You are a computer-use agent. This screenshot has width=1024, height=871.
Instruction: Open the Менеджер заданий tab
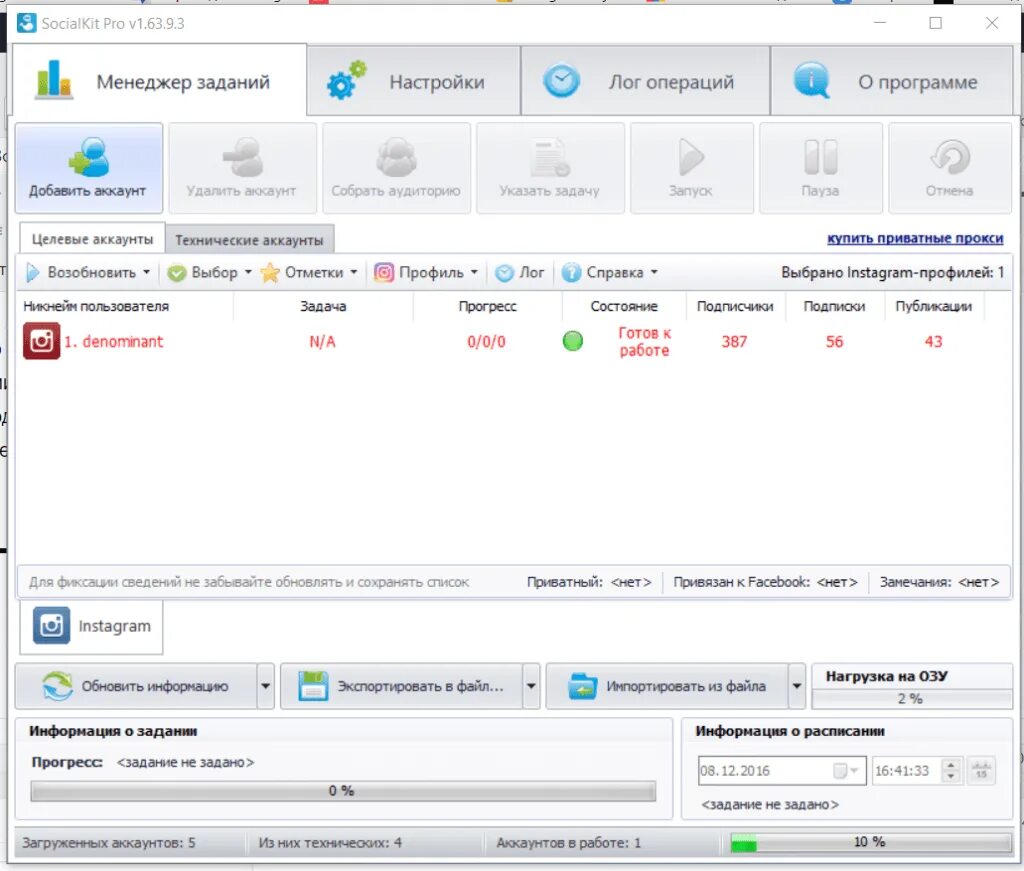click(159, 81)
